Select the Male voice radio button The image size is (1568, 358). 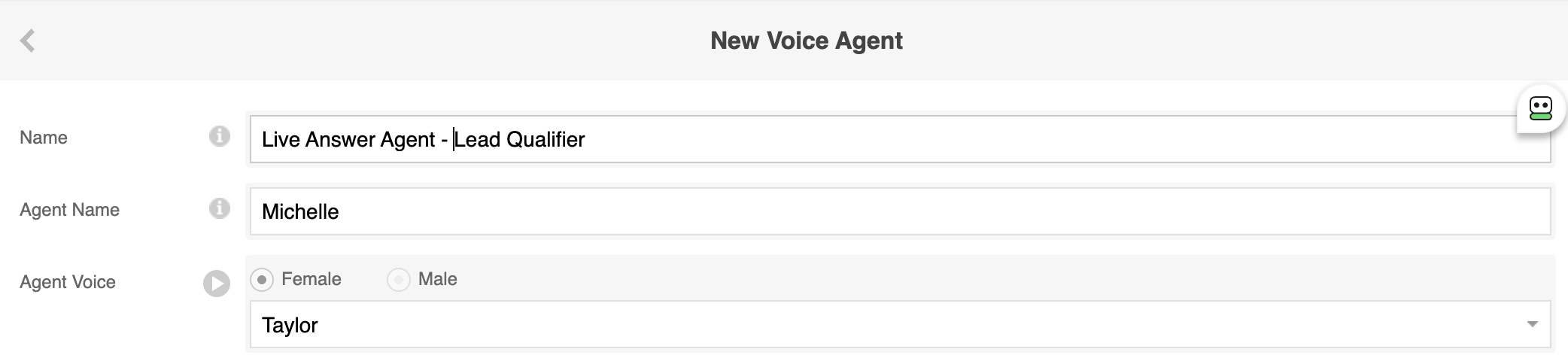pyautogui.click(x=398, y=280)
